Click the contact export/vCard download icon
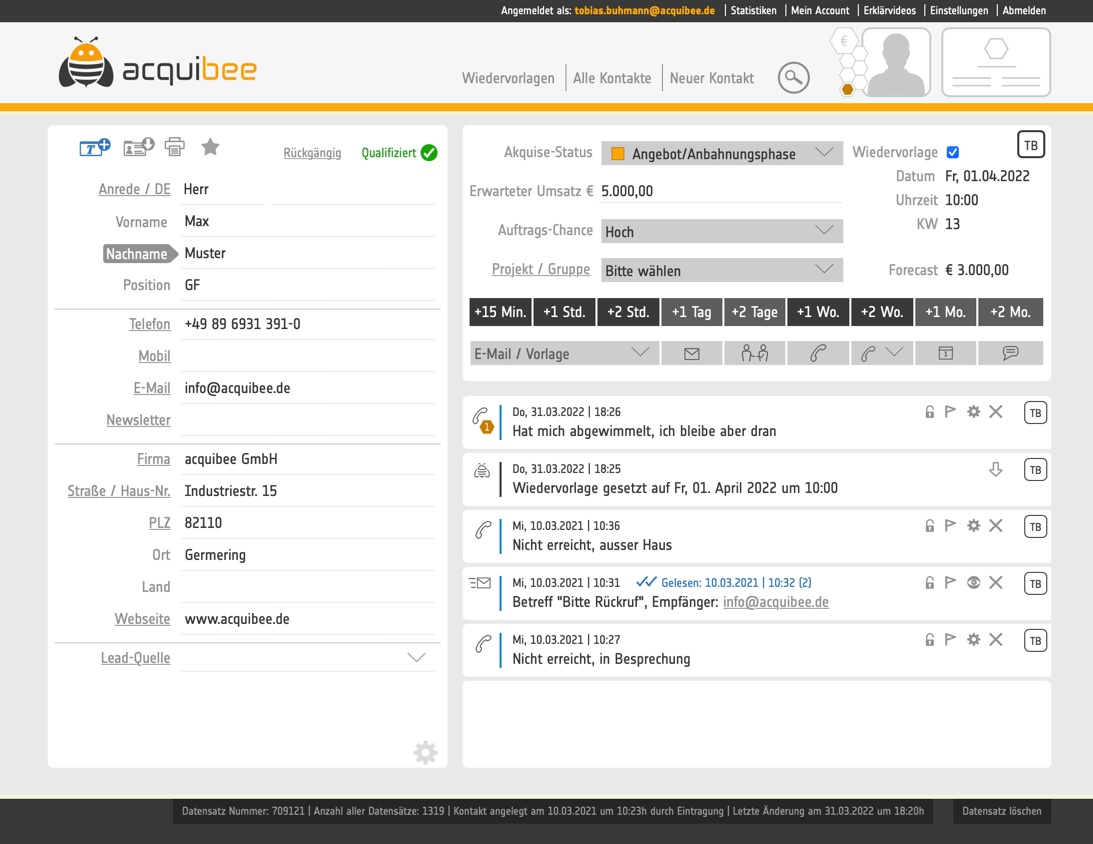This screenshot has height=844, width=1093. 135,146
